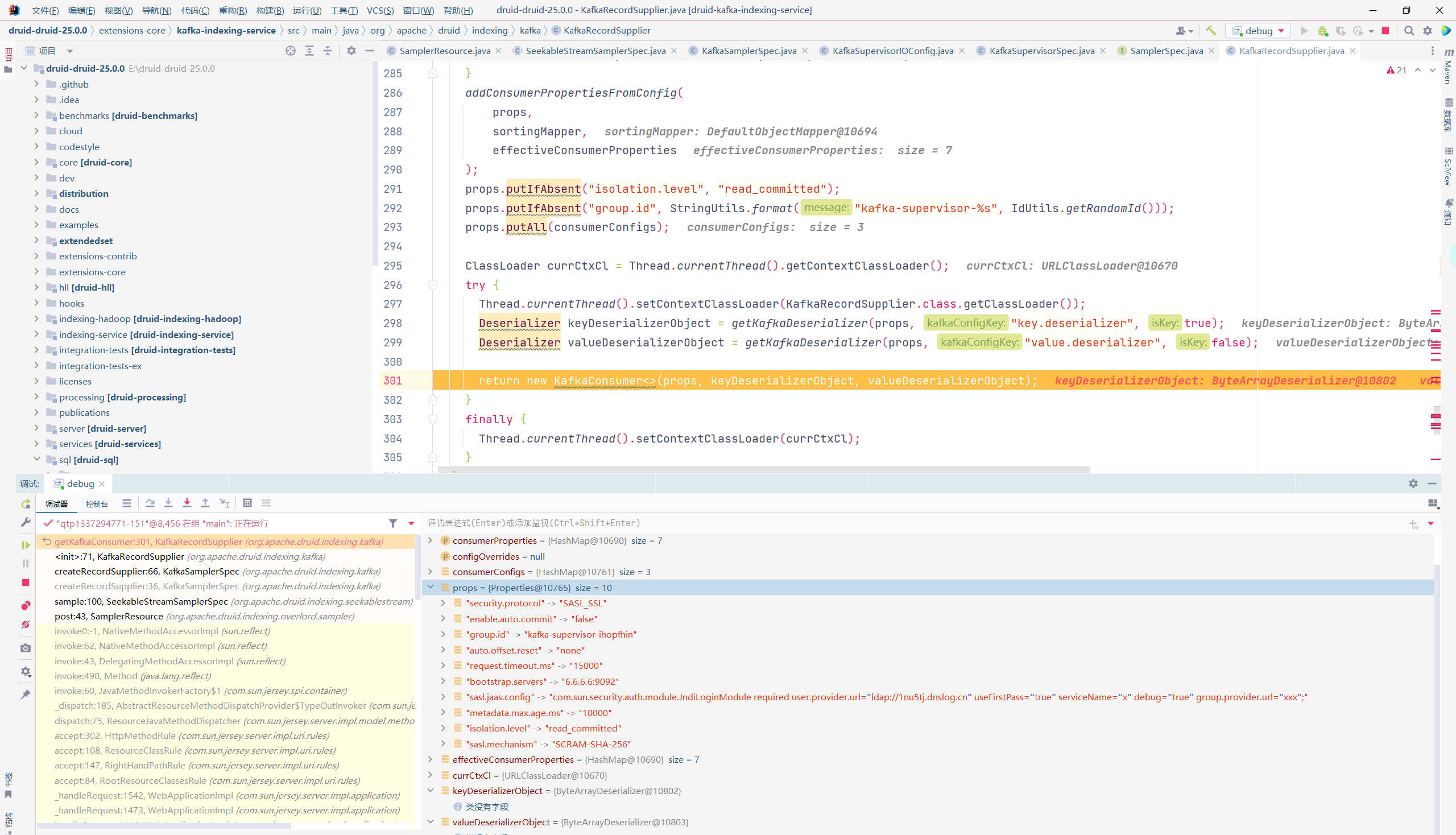Open the 运行(U) Run menu

[x=307, y=10]
